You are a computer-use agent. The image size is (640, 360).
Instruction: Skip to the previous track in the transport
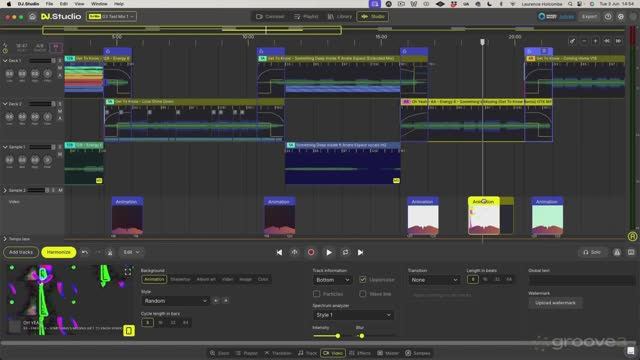tap(279, 253)
